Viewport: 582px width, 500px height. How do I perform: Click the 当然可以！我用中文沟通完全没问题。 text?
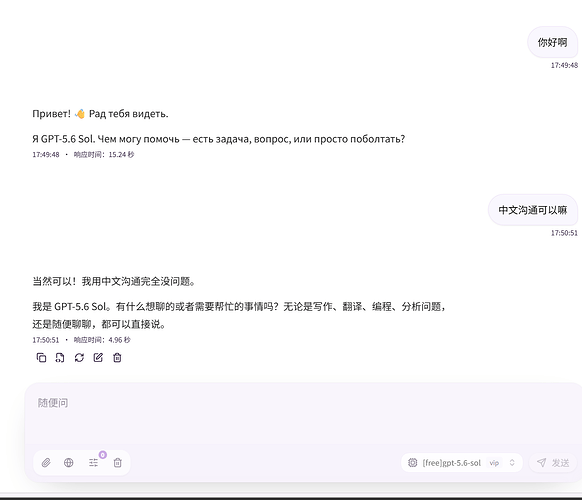pyautogui.click(x=114, y=281)
